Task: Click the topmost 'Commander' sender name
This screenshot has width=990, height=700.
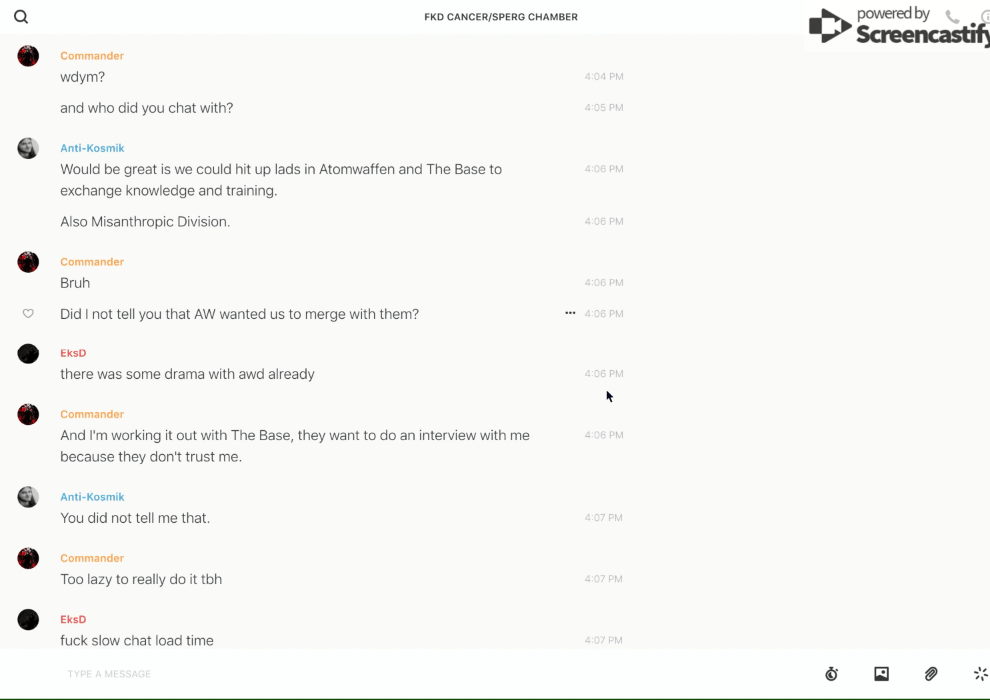Action: [x=92, y=56]
